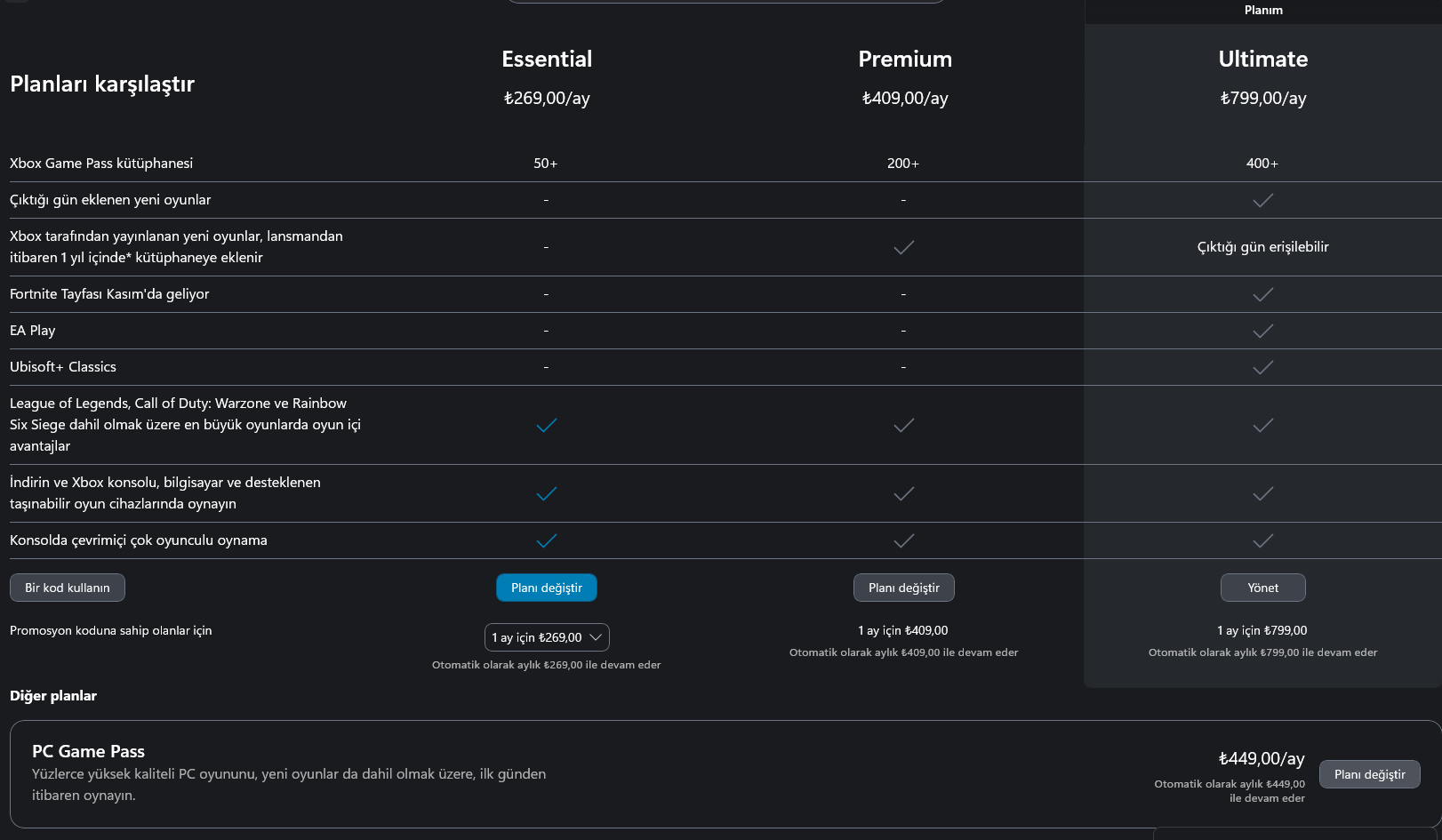Click the 'Xbox tarafından yayınlanan yeni oyunlar' row label

coord(176,247)
